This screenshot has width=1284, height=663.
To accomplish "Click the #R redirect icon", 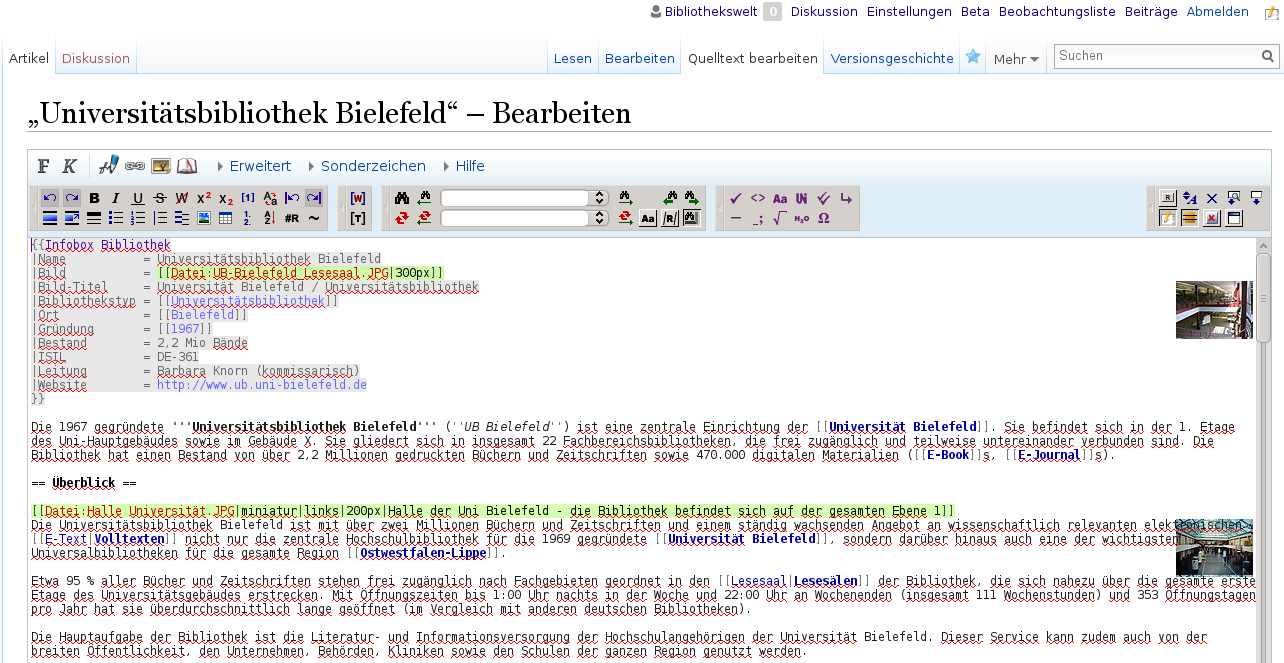I will pyautogui.click(x=292, y=218).
